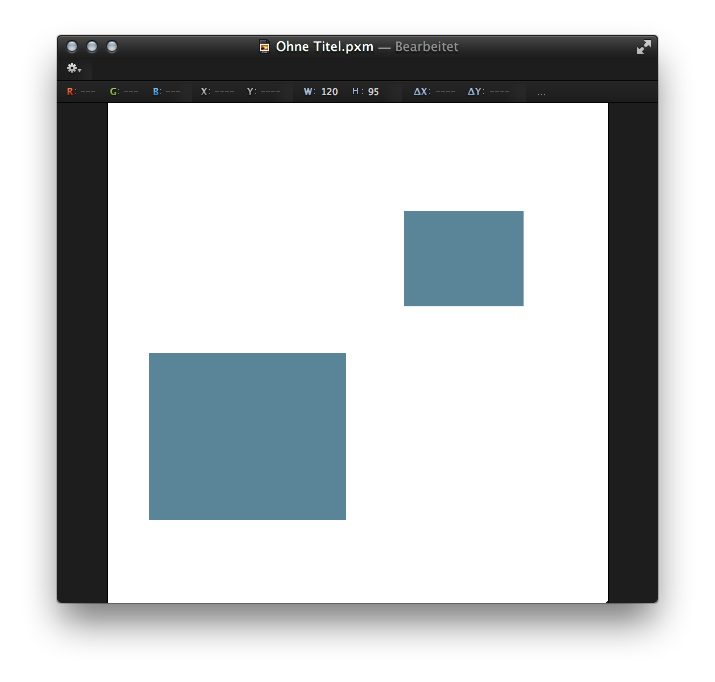Image resolution: width=715 pixels, height=682 pixels.
Task: Click the Y coordinate readout
Action: 263,92
